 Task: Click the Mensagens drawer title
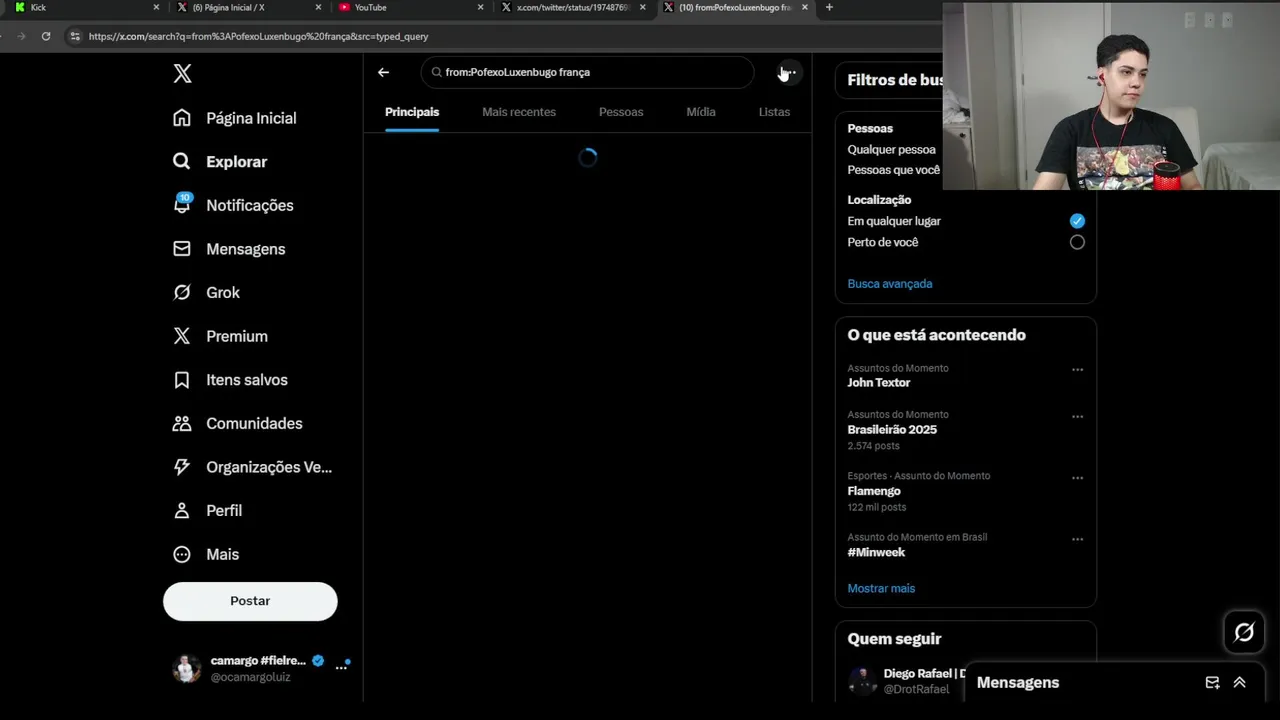click(x=1018, y=682)
